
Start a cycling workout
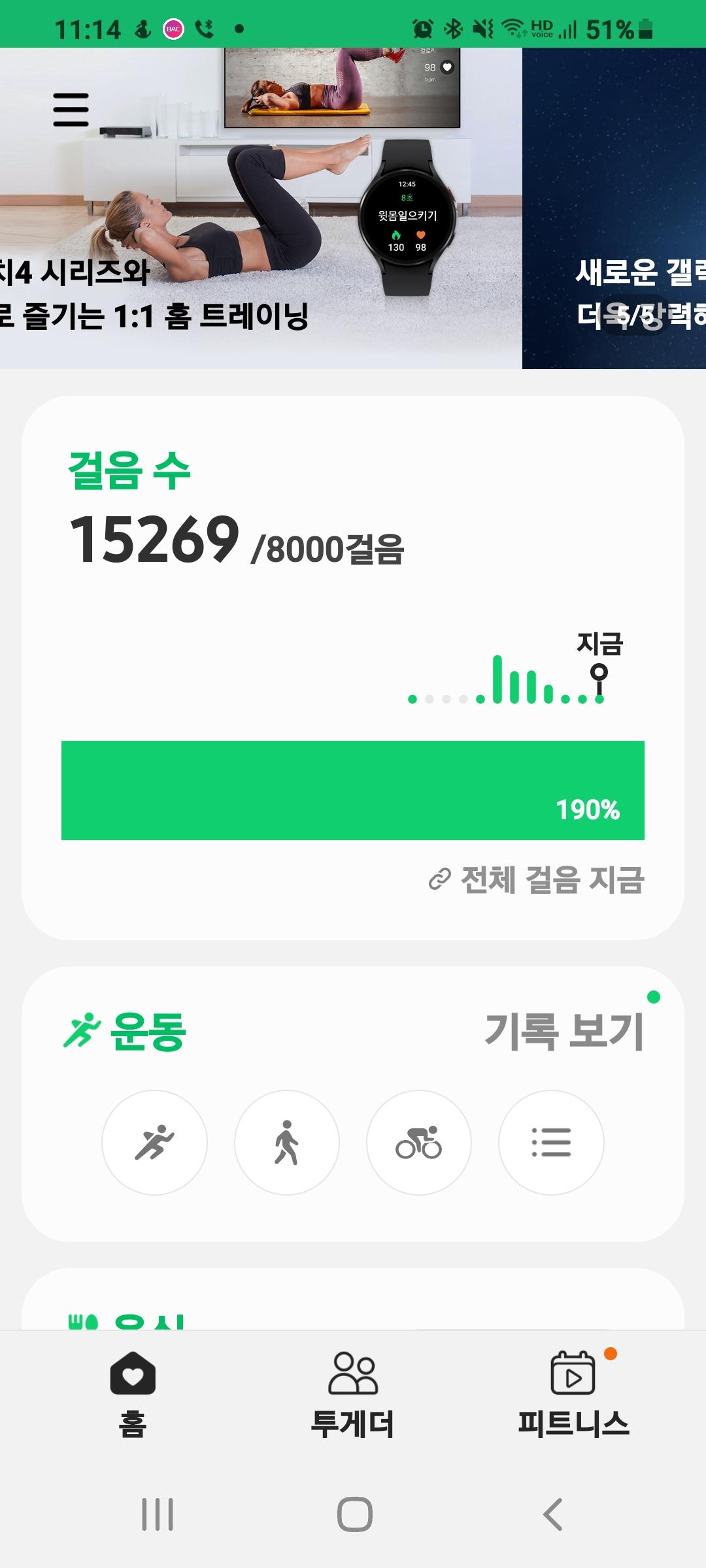(419, 1143)
